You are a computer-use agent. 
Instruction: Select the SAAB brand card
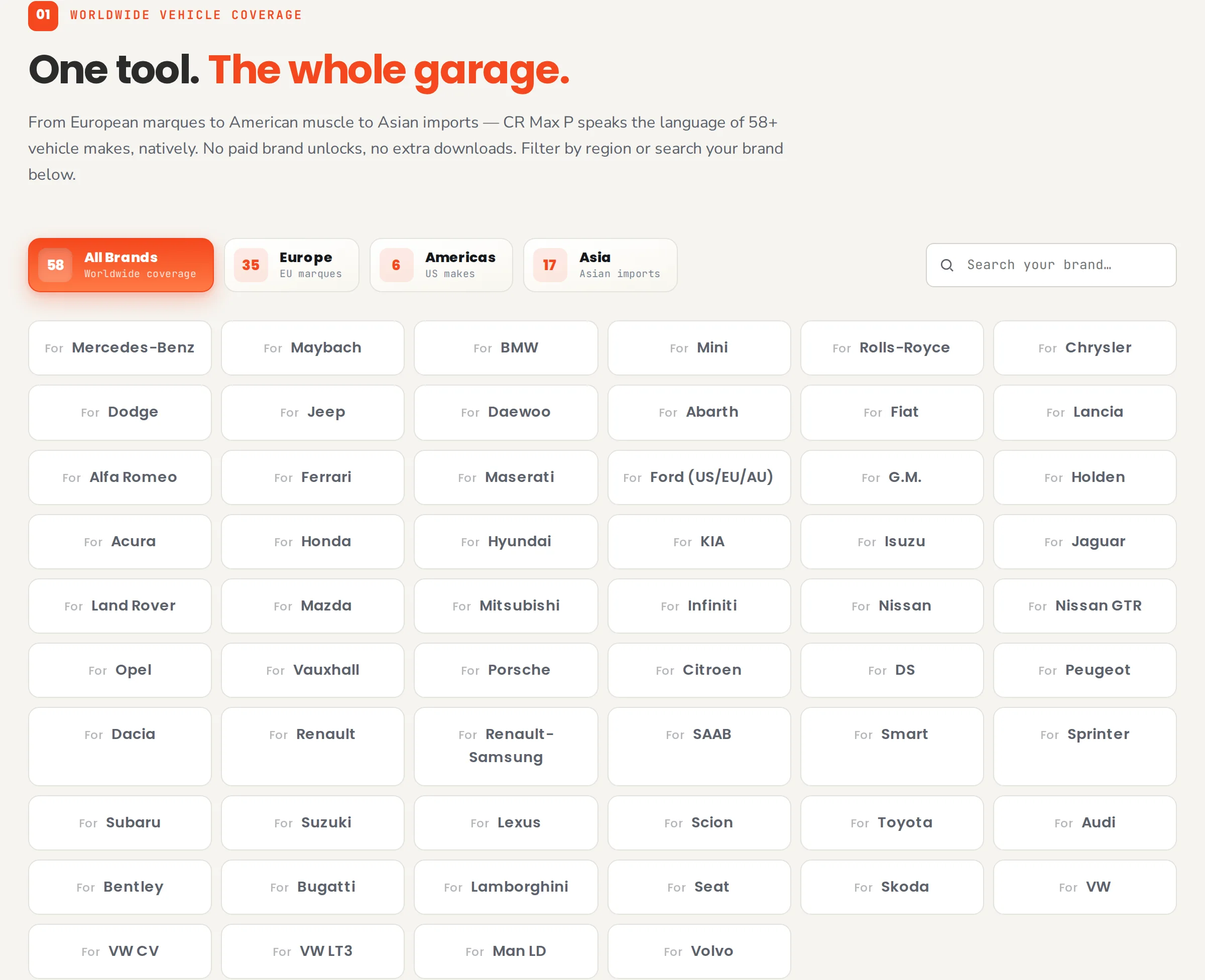click(x=699, y=746)
